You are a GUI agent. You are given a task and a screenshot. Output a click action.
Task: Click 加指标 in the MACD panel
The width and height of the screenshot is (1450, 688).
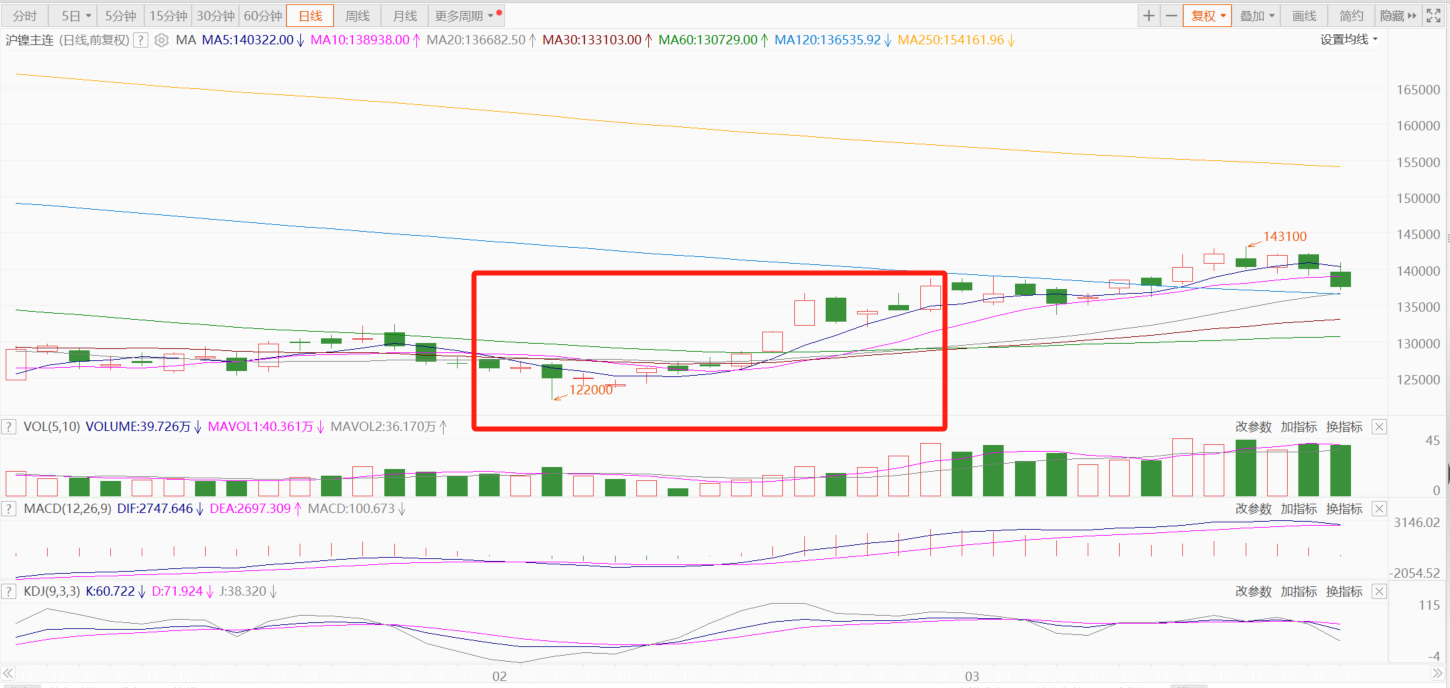click(x=1299, y=509)
